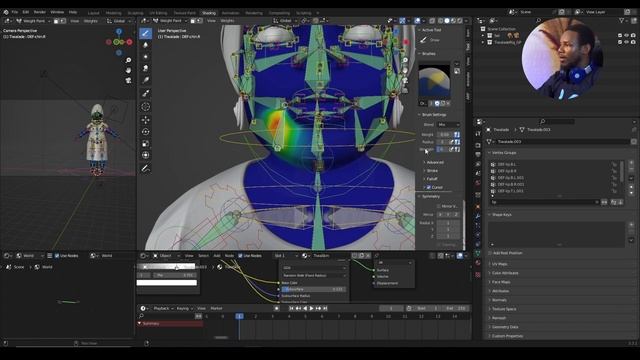Open the Playback menu in timeline
Screen dimensions: 640x360
point(163,309)
